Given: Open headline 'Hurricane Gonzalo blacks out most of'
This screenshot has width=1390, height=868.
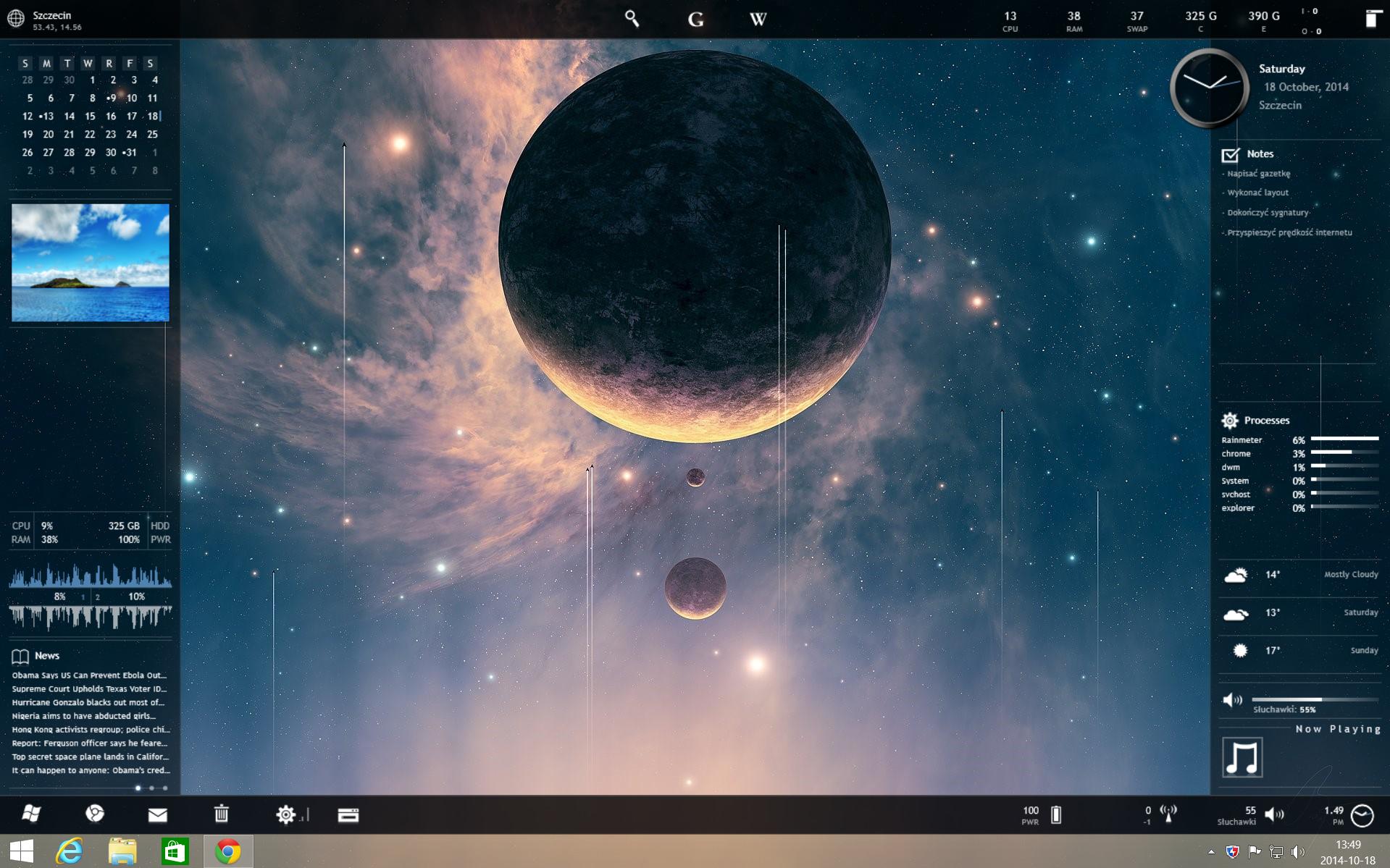Looking at the screenshot, I should 88,702.
